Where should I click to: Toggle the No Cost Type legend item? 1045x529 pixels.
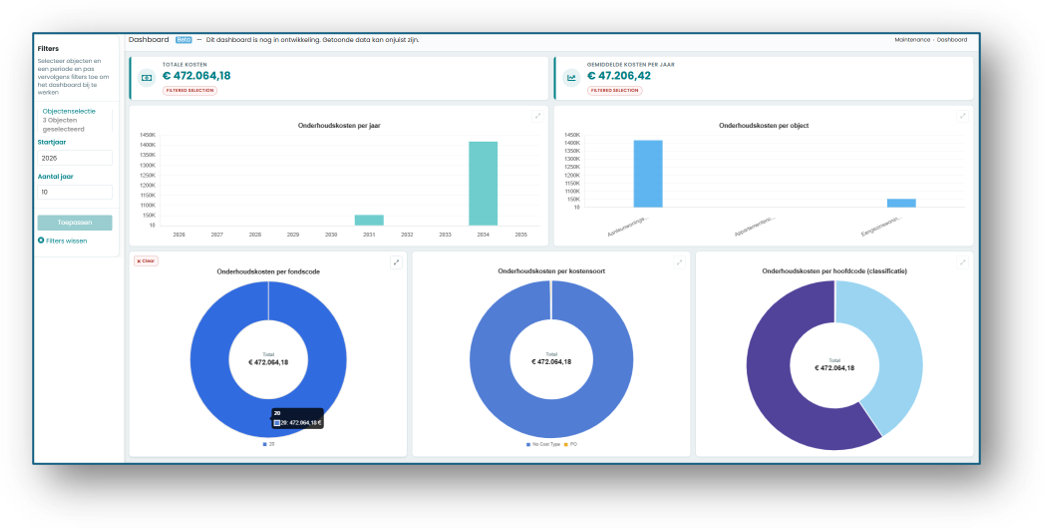[x=543, y=444]
